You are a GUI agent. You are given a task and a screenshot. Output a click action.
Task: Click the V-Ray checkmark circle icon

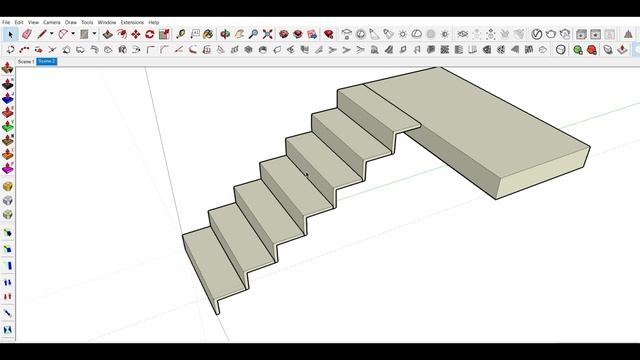[536, 34]
